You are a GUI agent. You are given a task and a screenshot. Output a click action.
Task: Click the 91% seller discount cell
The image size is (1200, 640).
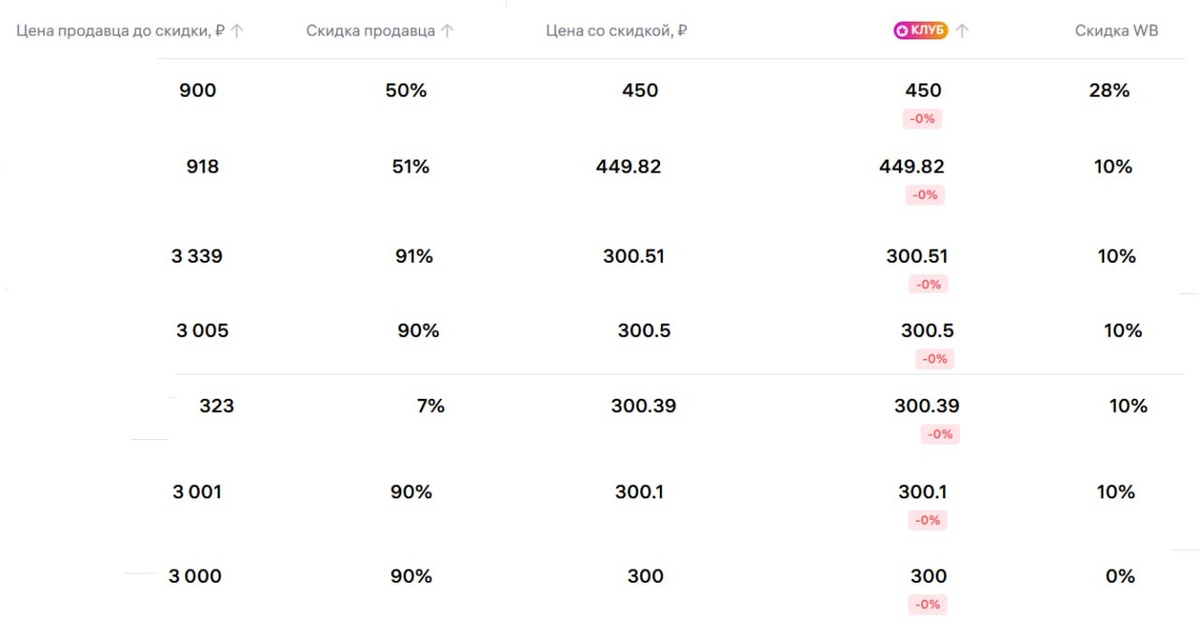414,257
